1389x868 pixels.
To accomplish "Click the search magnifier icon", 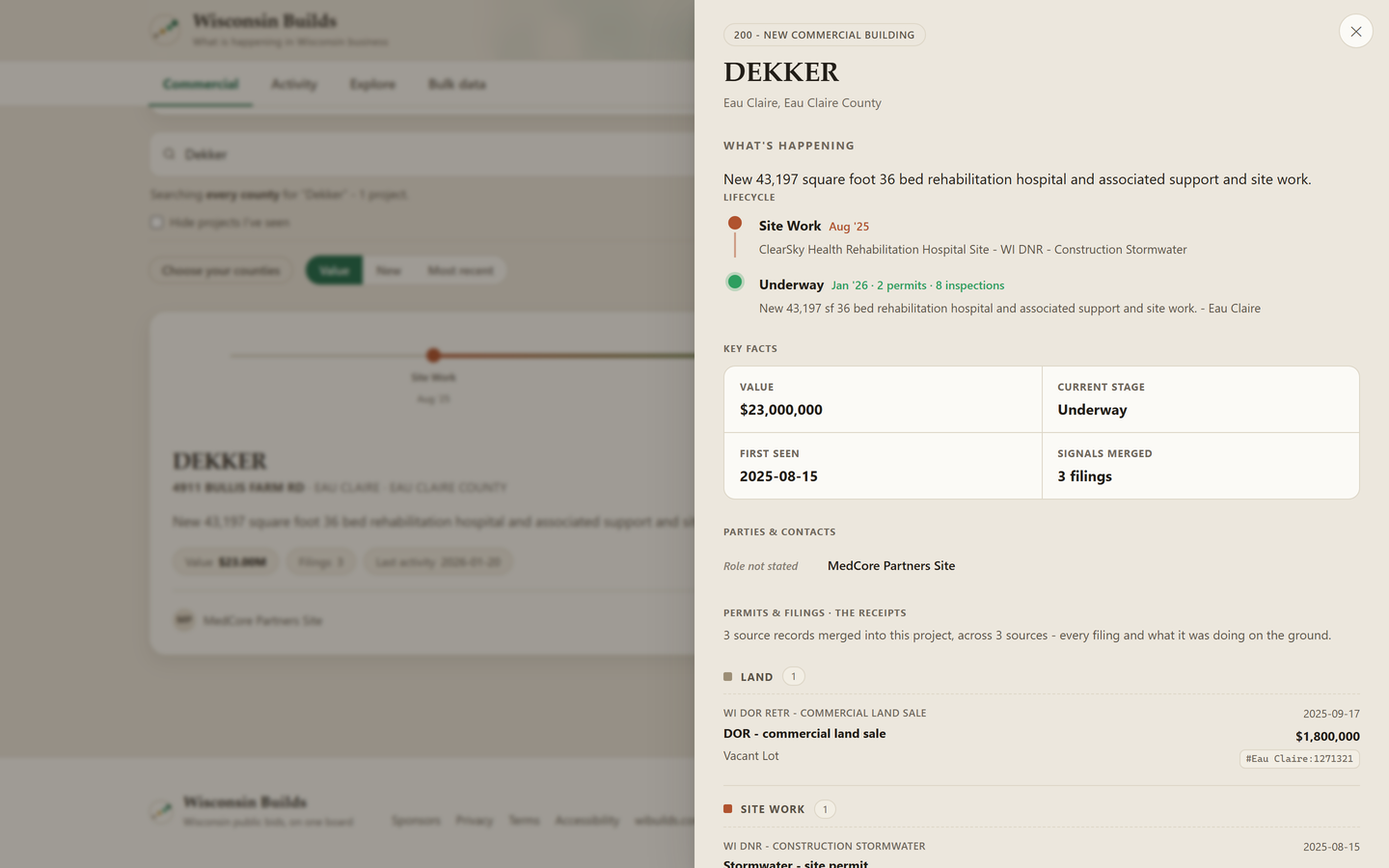I will [169, 154].
